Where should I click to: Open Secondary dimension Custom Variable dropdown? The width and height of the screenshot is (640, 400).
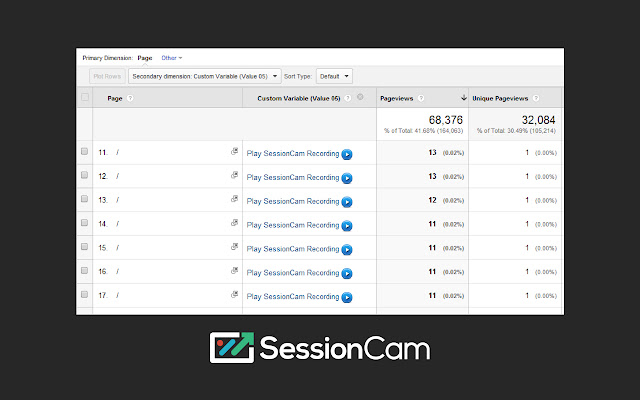coord(204,76)
